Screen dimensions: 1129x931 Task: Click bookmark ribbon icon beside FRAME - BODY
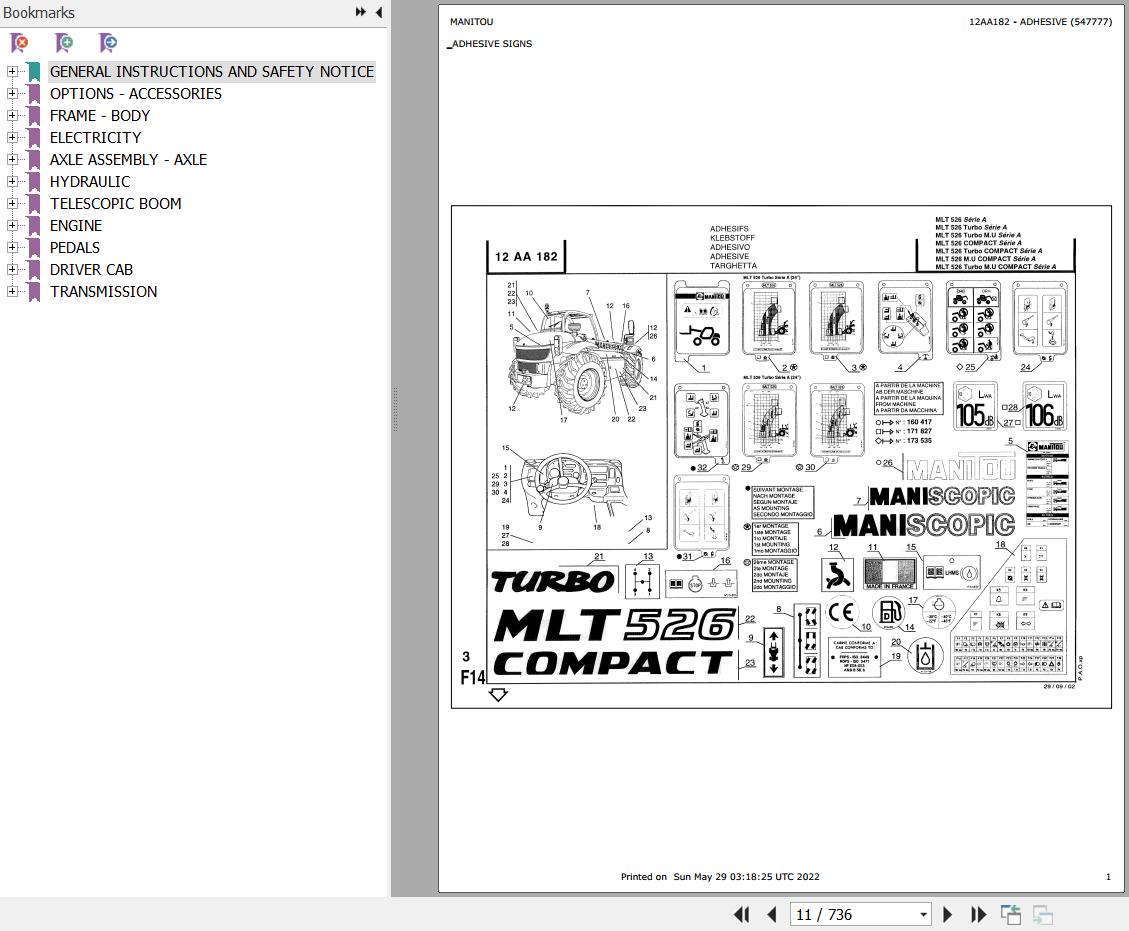33,116
